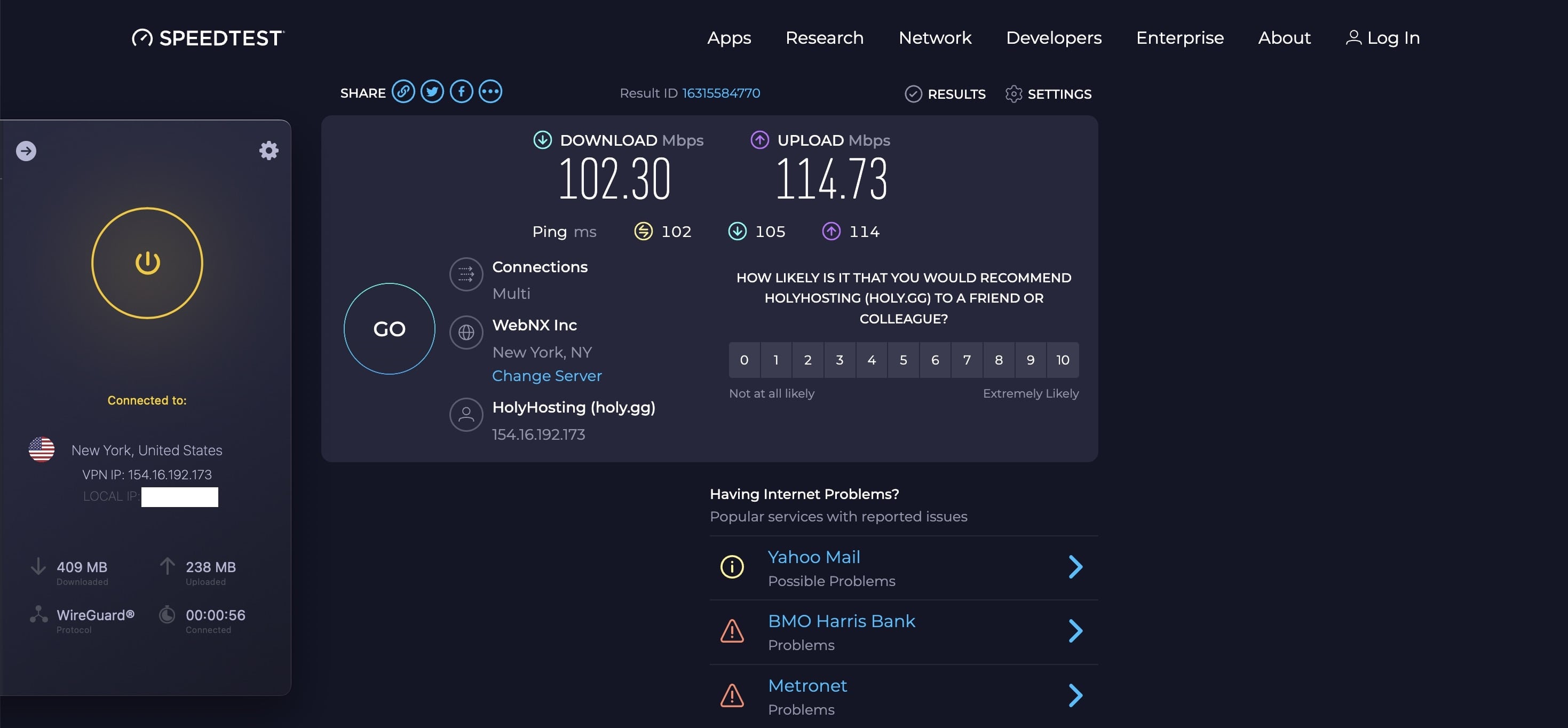Expand Metronet problems chevron
Image resolution: width=1568 pixels, height=728 pixels.
[x=1075, y=695]
